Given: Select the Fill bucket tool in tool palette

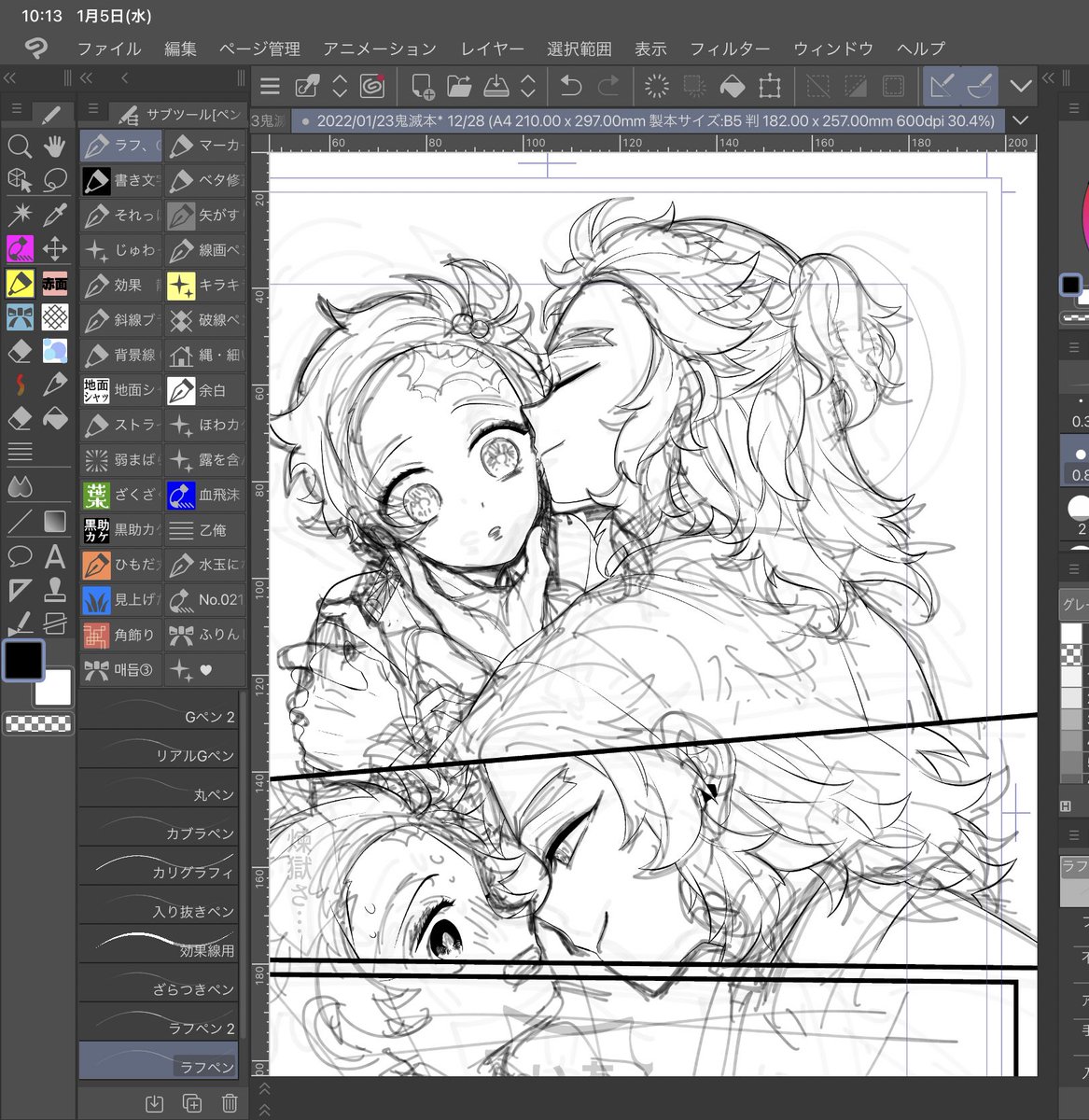Looking at the screenshot, I should pos(55,418).
